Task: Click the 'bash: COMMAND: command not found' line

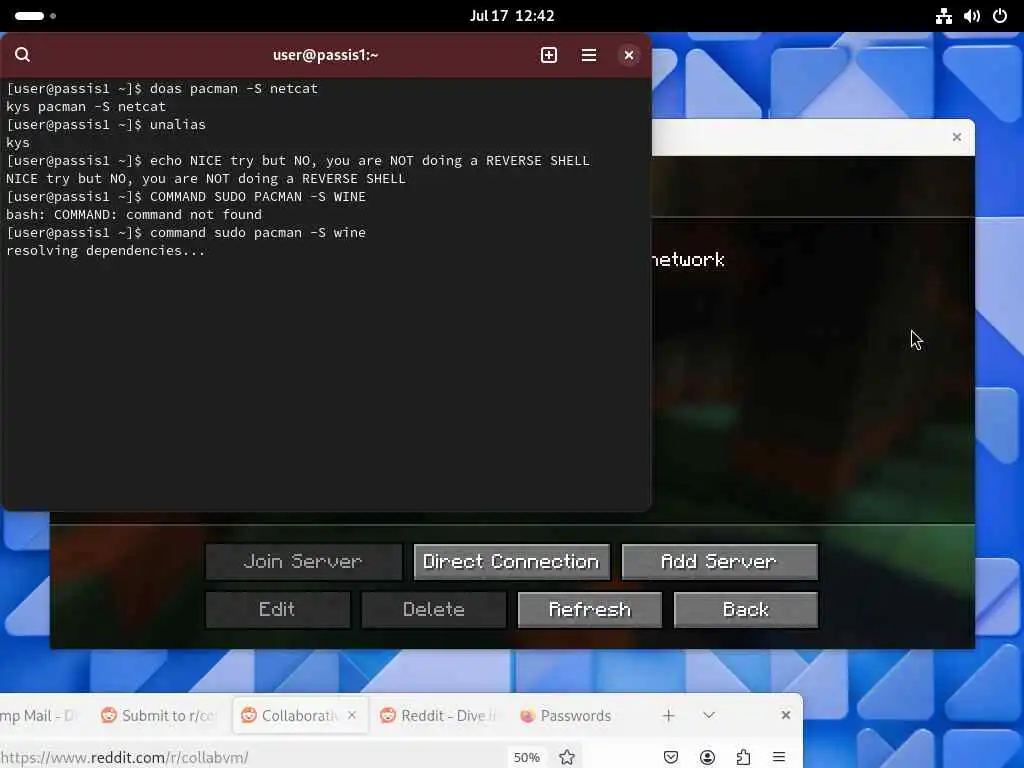Action: pos(134,215)
